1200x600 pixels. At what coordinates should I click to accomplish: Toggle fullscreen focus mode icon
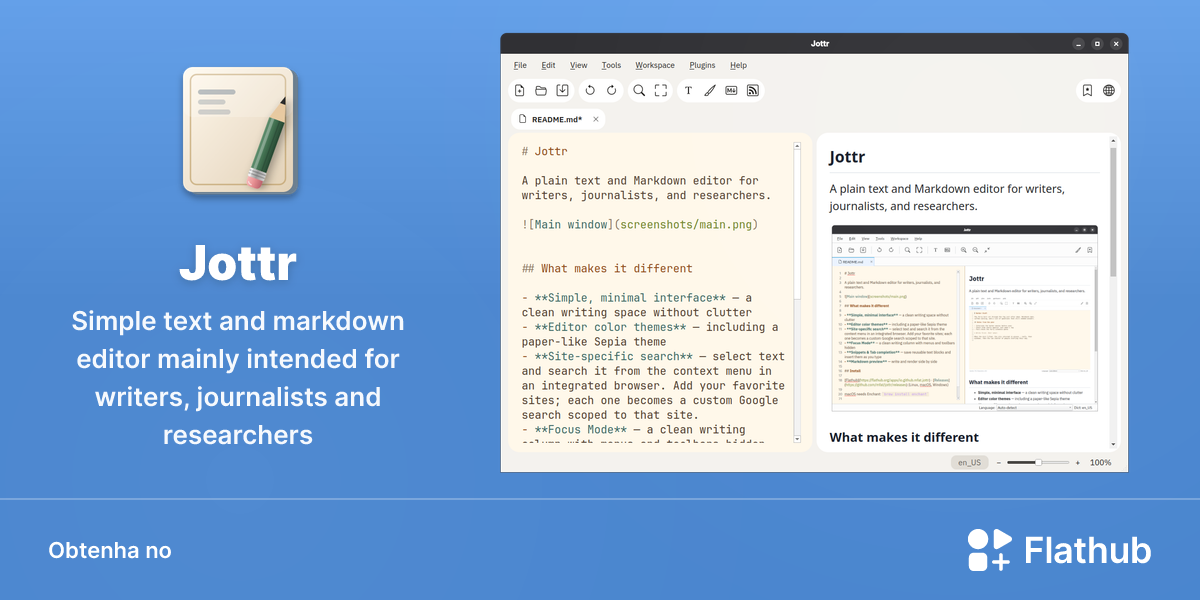coord(661,90)
